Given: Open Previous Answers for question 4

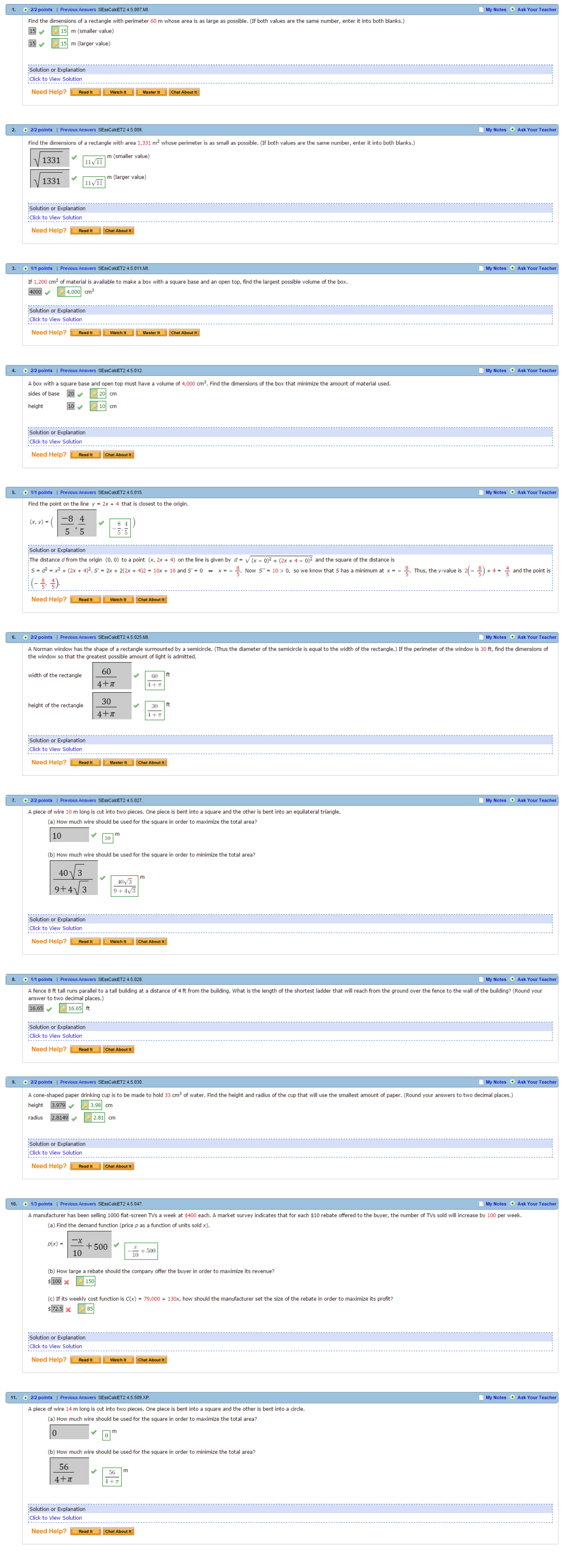Looking at the screenshot, I should tap(78, 371).
